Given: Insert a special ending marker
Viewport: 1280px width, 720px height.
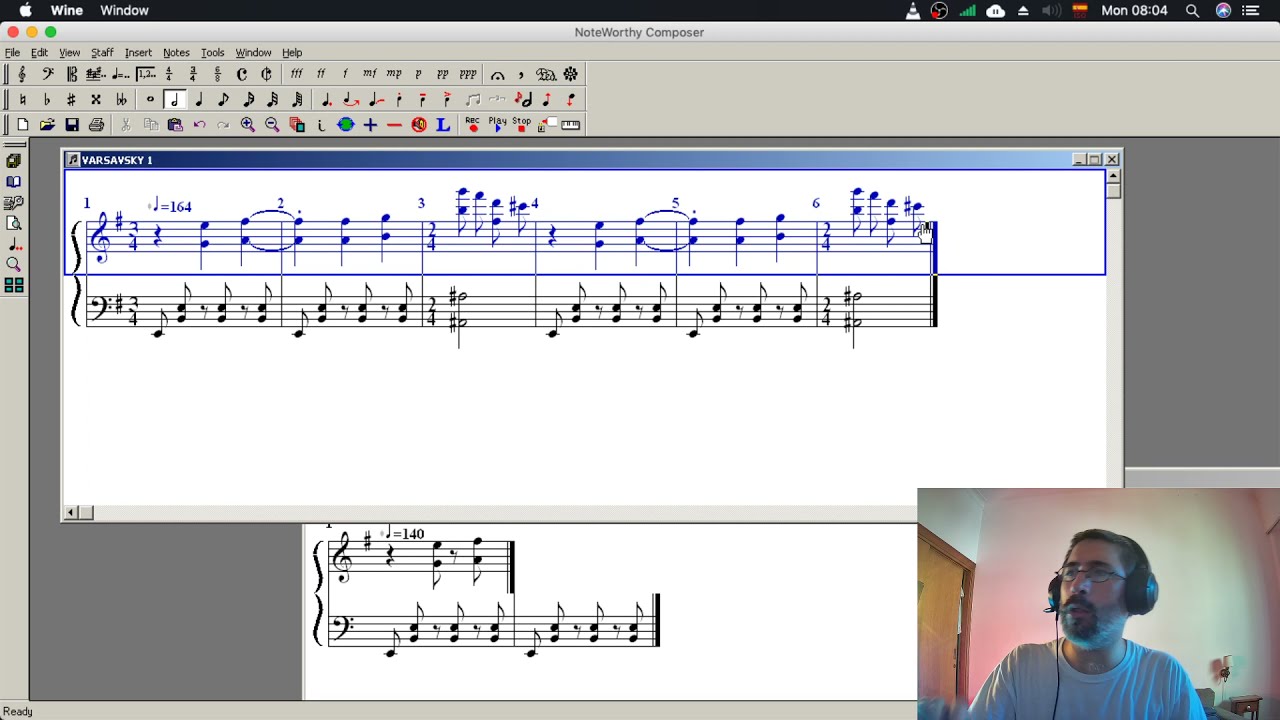Looking at the screenshot, I should click(x=145, y=74).
